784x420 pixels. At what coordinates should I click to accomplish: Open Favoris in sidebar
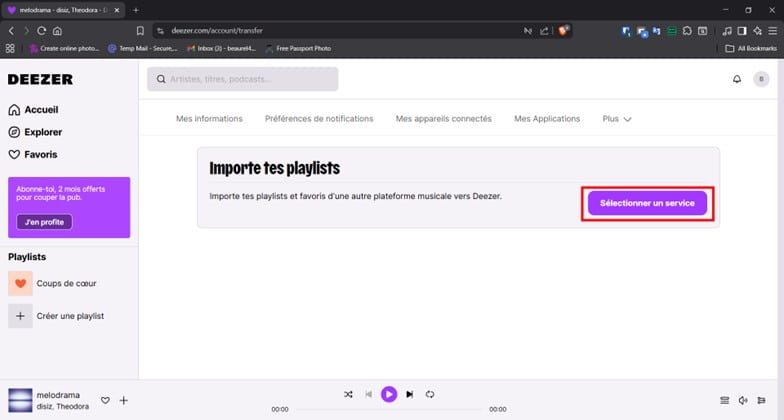click(33, 154)
